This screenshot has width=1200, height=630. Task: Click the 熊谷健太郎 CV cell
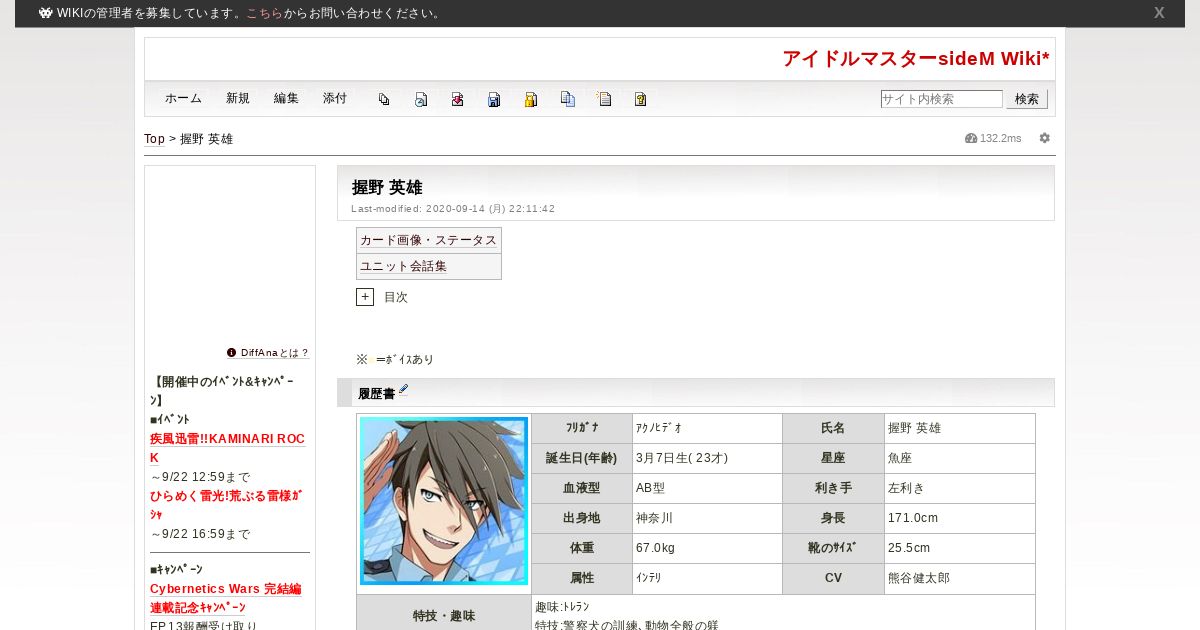[960, 578]
